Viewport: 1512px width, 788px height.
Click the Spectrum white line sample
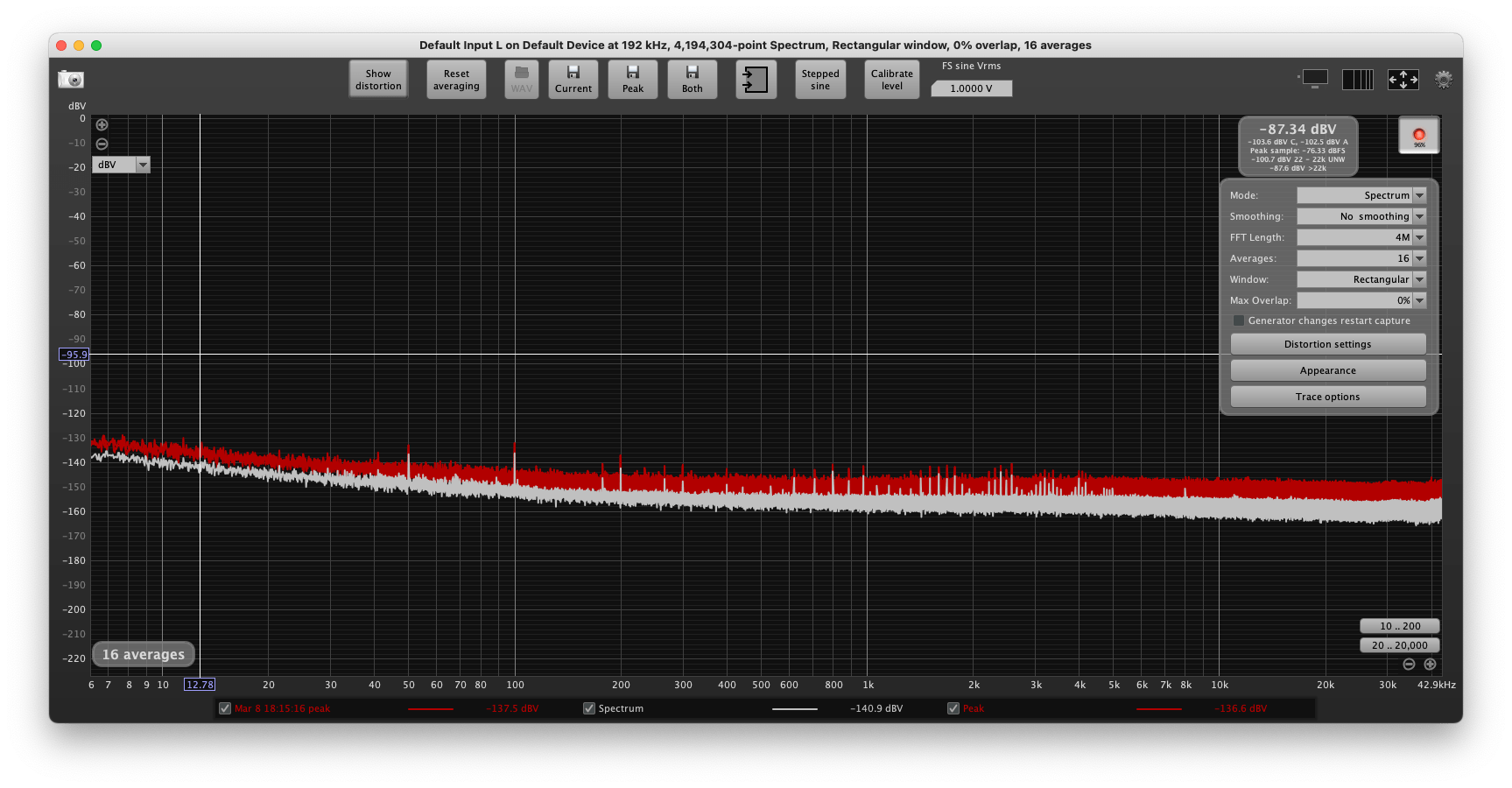pyautogui.click(x=795, y=709)
